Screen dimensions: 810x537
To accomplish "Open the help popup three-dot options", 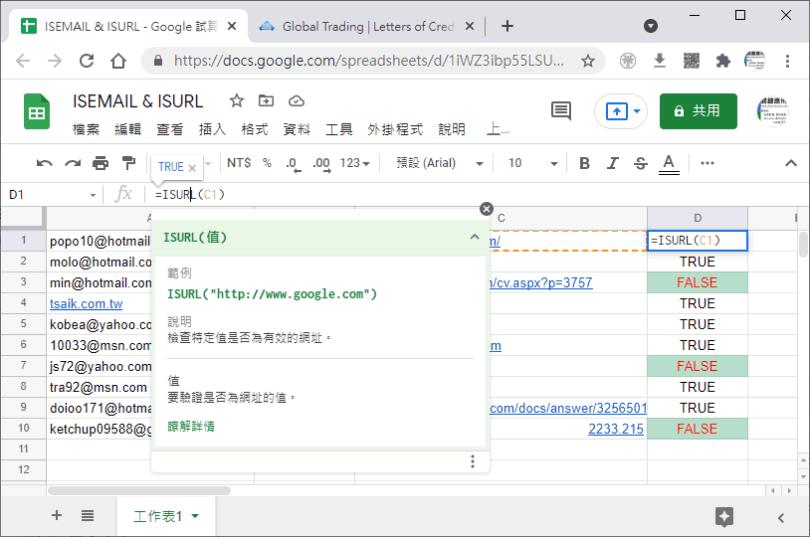I will tap(472, 461).
